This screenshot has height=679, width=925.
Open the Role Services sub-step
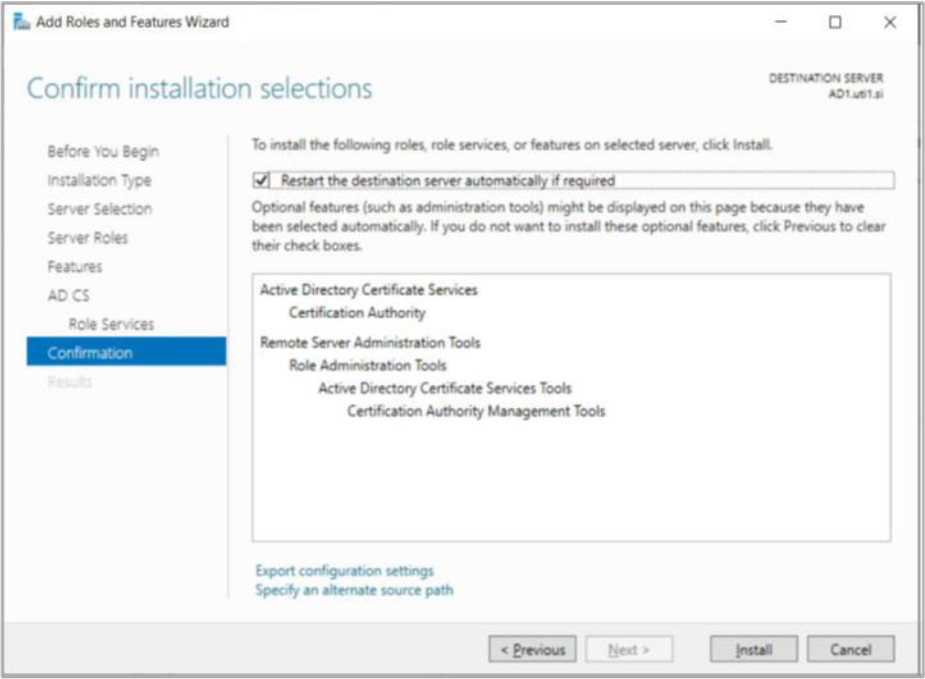point(111,324)
